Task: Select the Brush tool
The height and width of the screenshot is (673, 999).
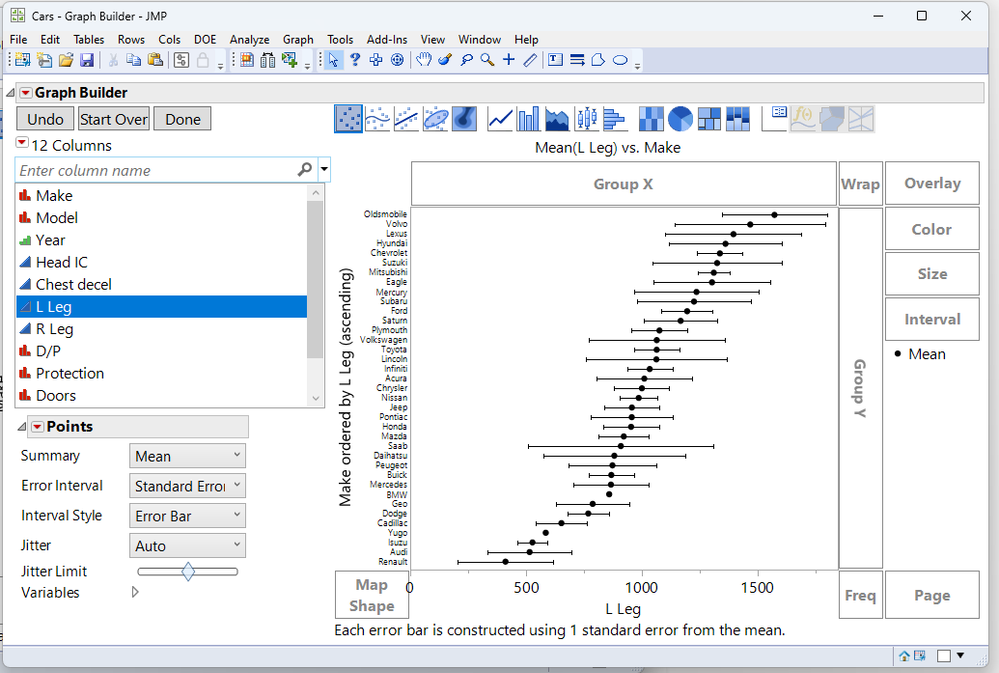Action: (445, 60)
